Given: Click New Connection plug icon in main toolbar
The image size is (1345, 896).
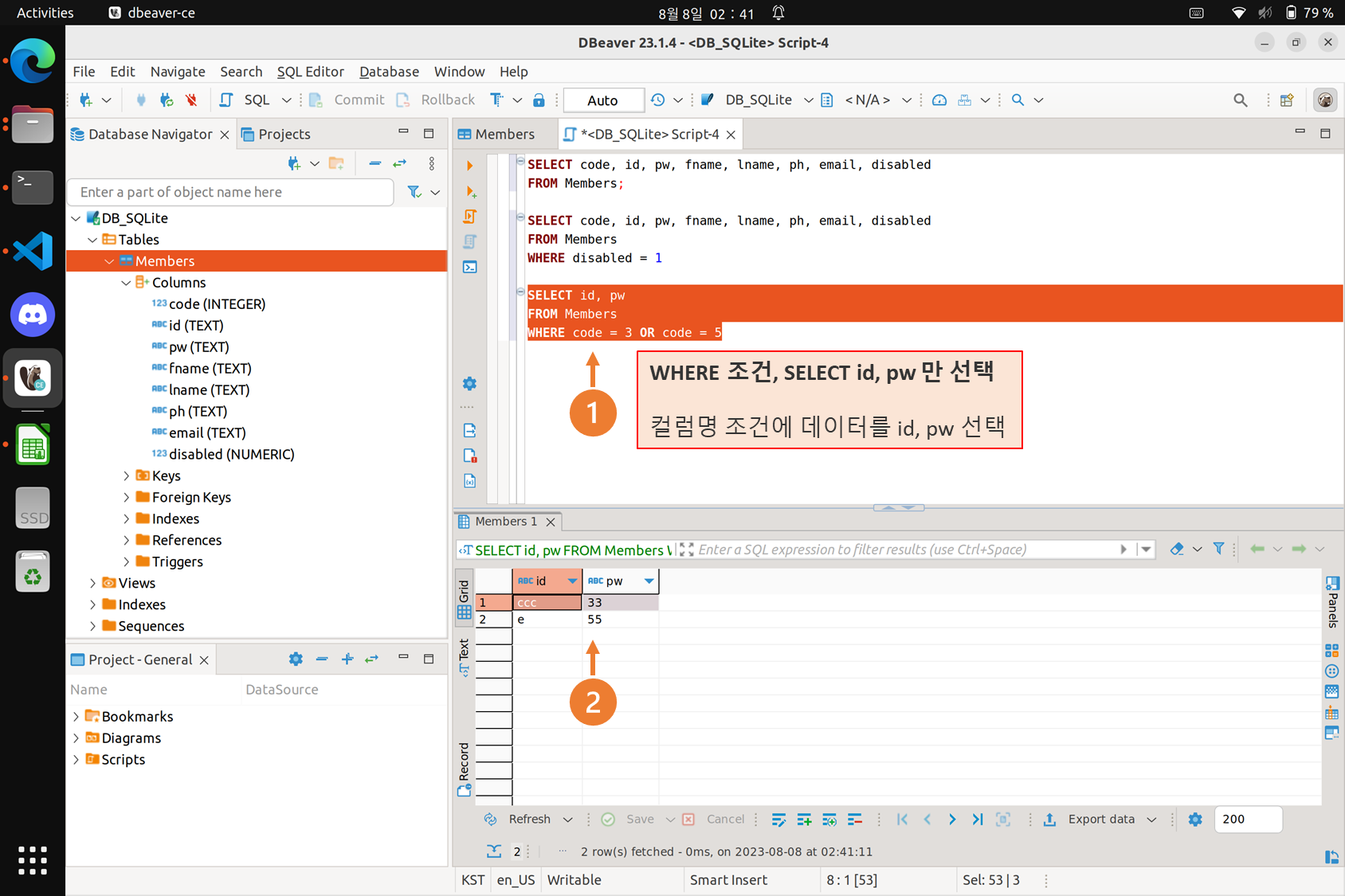Looking at the screenshot, I should point(86,100).
